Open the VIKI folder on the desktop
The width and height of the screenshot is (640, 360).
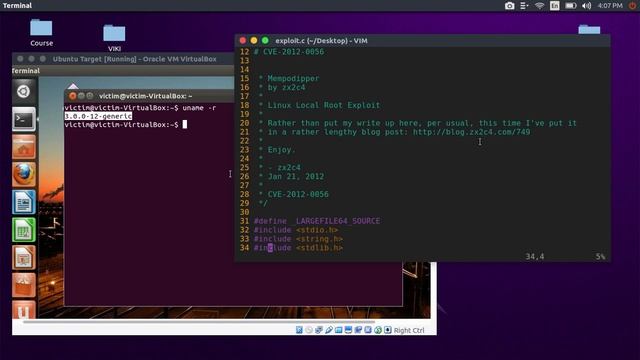(x=114, y=38)
